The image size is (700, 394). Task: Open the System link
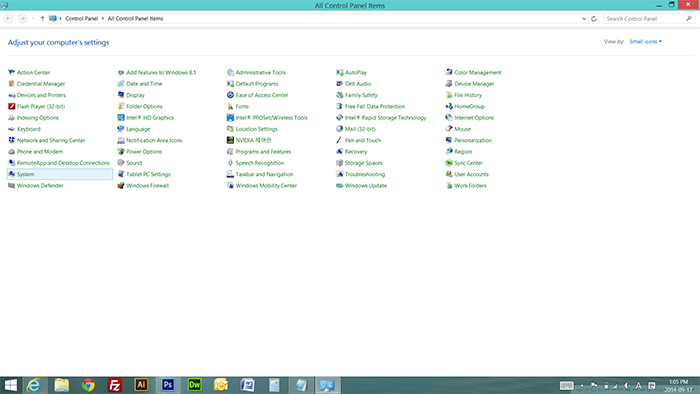[x=25, y=174]
